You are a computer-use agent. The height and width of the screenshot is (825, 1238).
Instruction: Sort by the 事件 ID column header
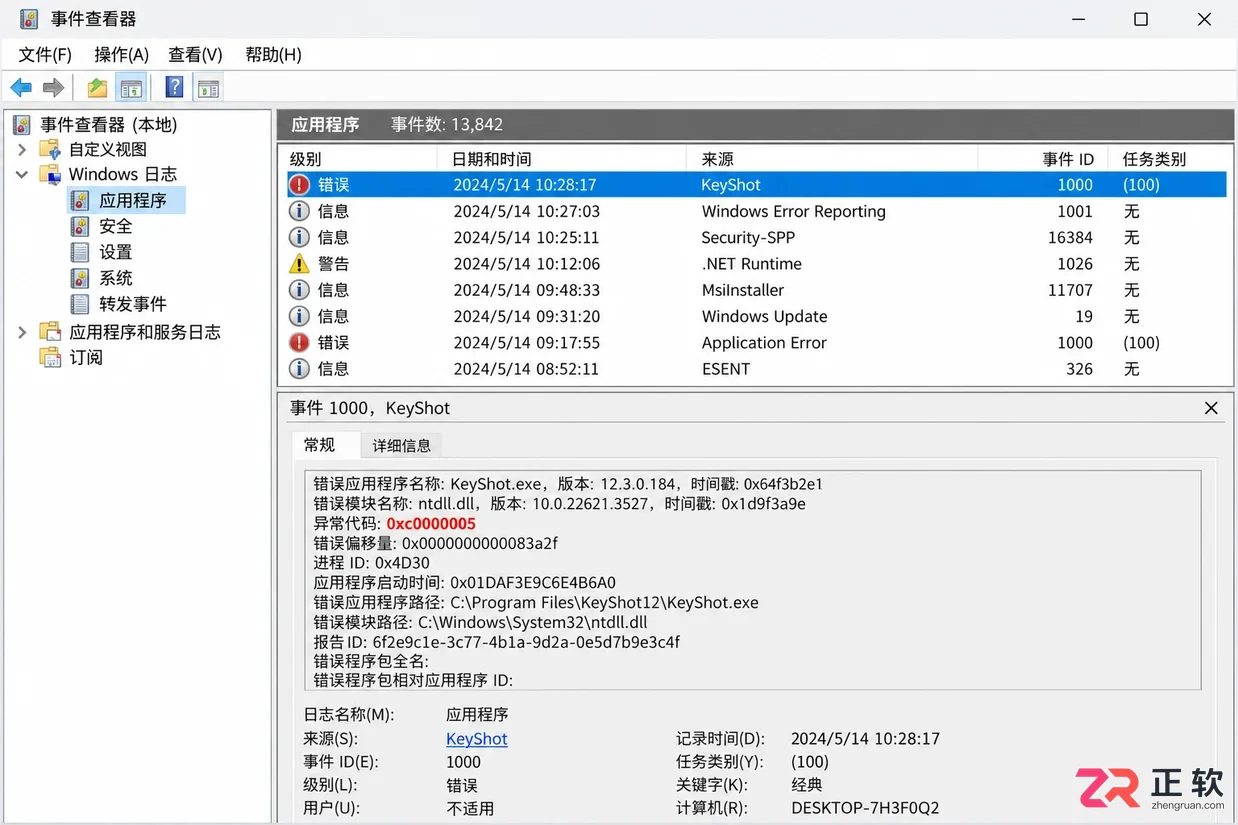point(1043,159)
